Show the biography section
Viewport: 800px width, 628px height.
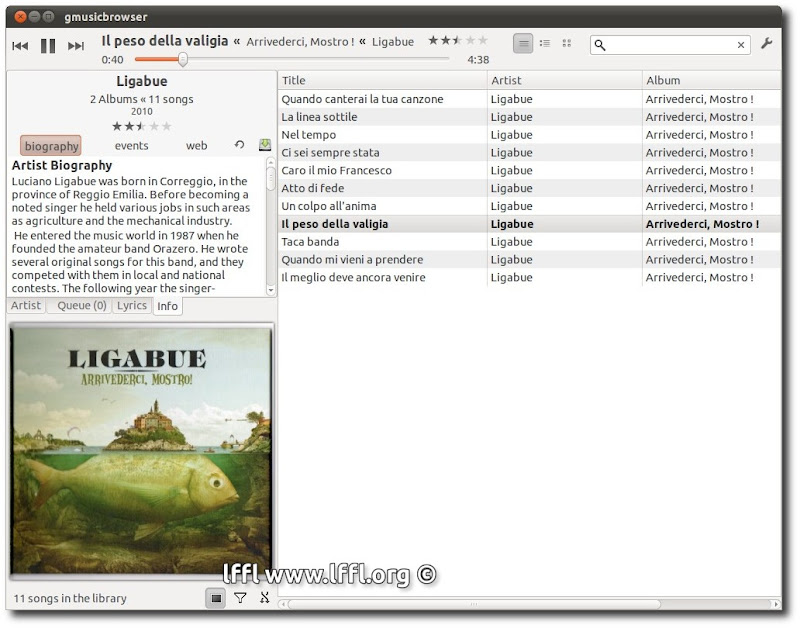[51, 146]
